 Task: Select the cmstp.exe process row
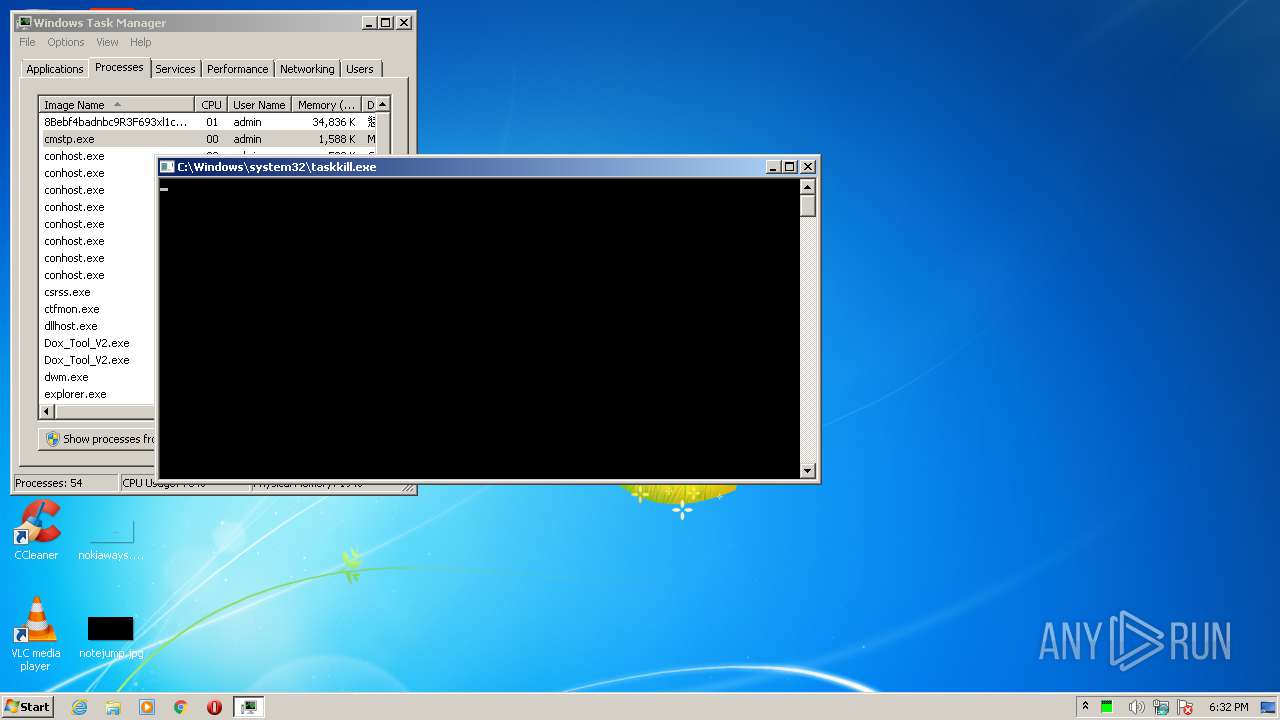[x=208, y=139]
